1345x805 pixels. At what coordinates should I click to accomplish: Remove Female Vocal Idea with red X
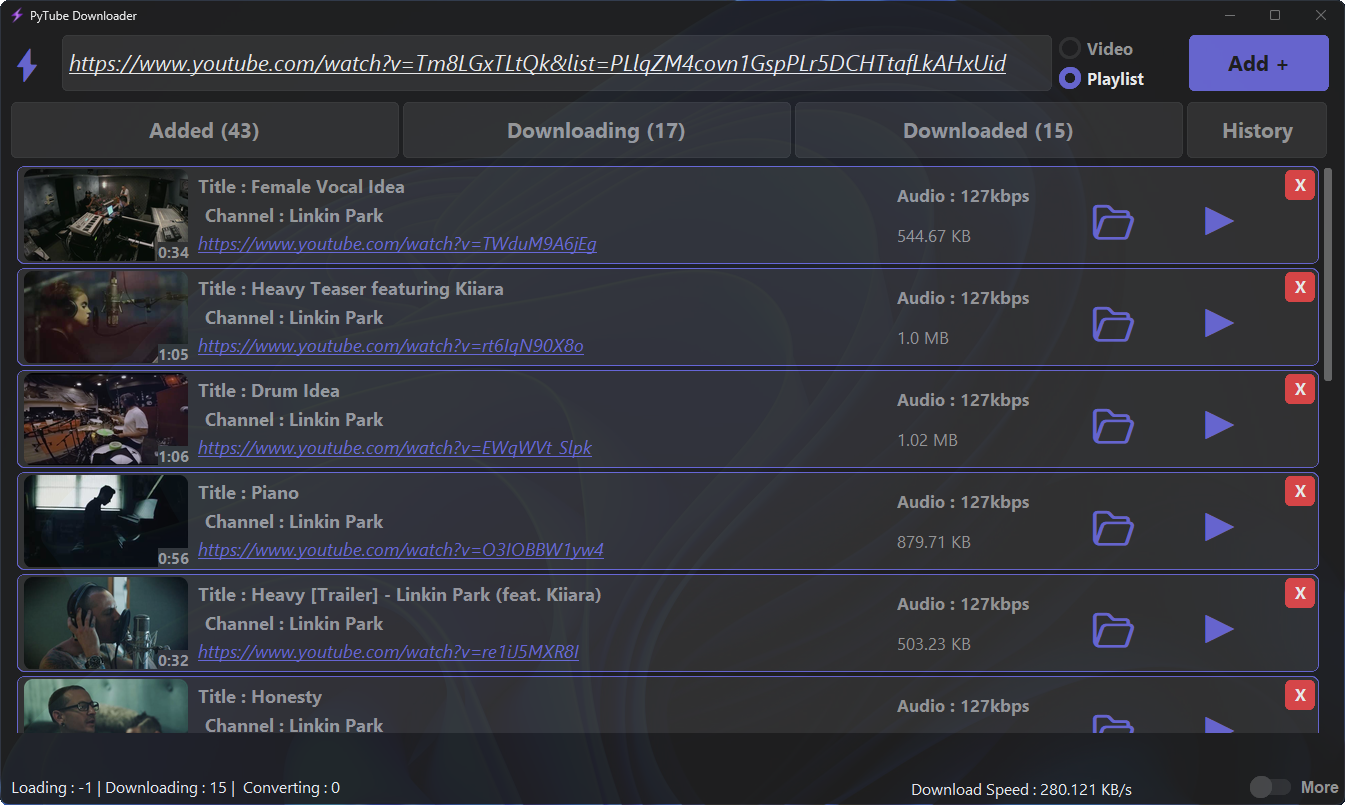point(1300,185)
